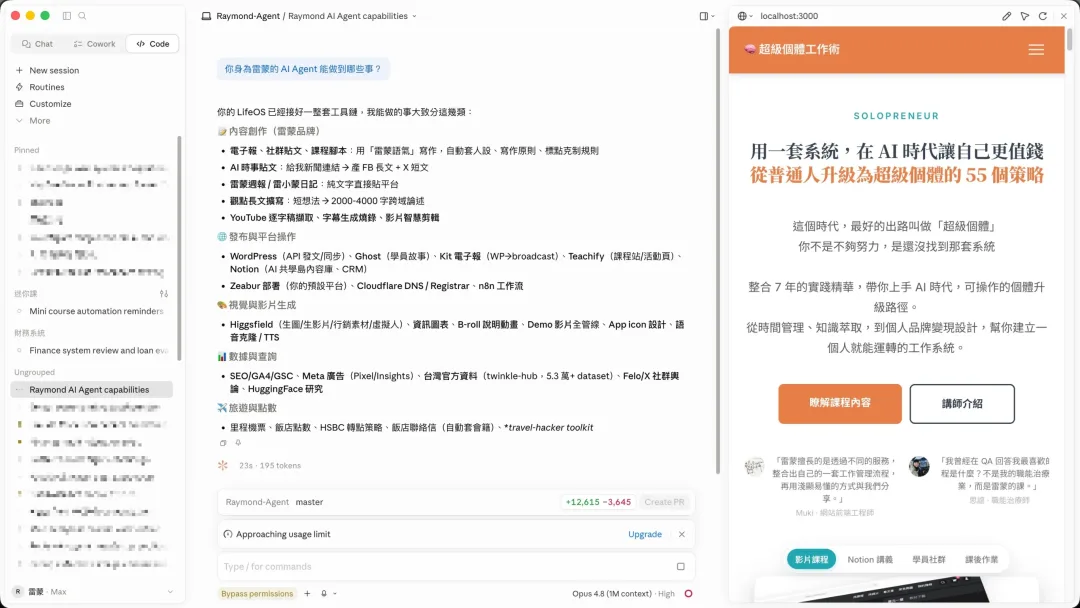Click the second testimonial avatar
The width and height of the screenshot is (1080, 608).
click(919, 466)
